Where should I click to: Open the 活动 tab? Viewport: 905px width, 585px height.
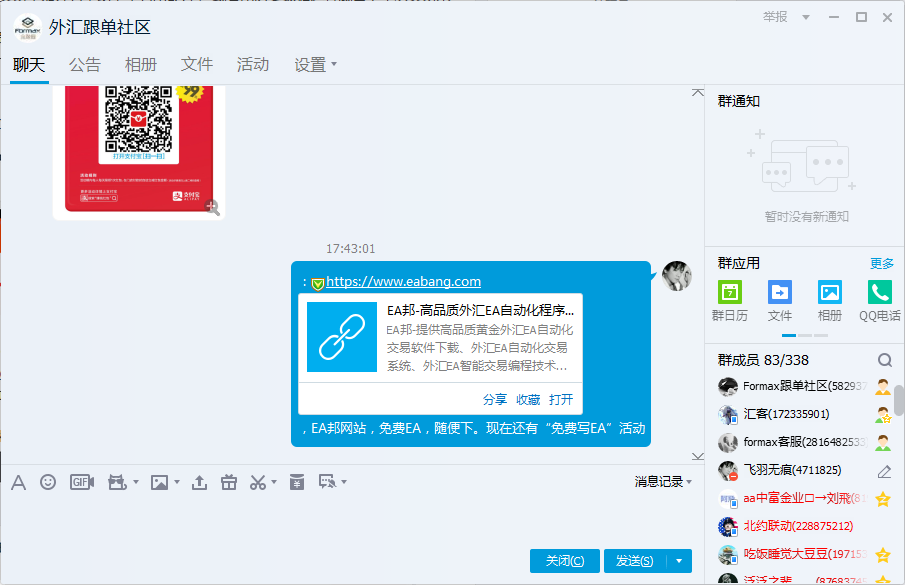(253, 65)
